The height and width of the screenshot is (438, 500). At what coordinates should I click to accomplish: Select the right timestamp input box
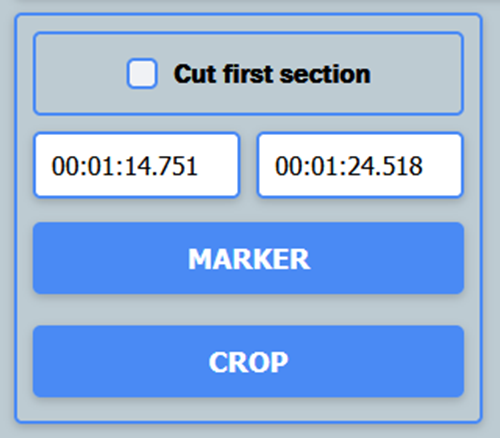(x=360, y=165)
